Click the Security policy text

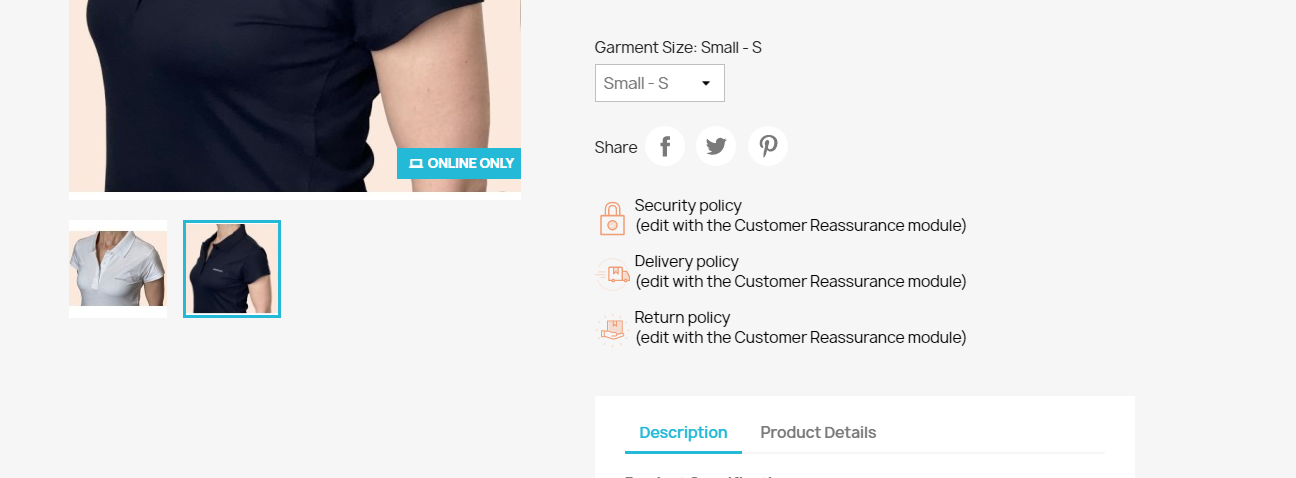point(688,206)
